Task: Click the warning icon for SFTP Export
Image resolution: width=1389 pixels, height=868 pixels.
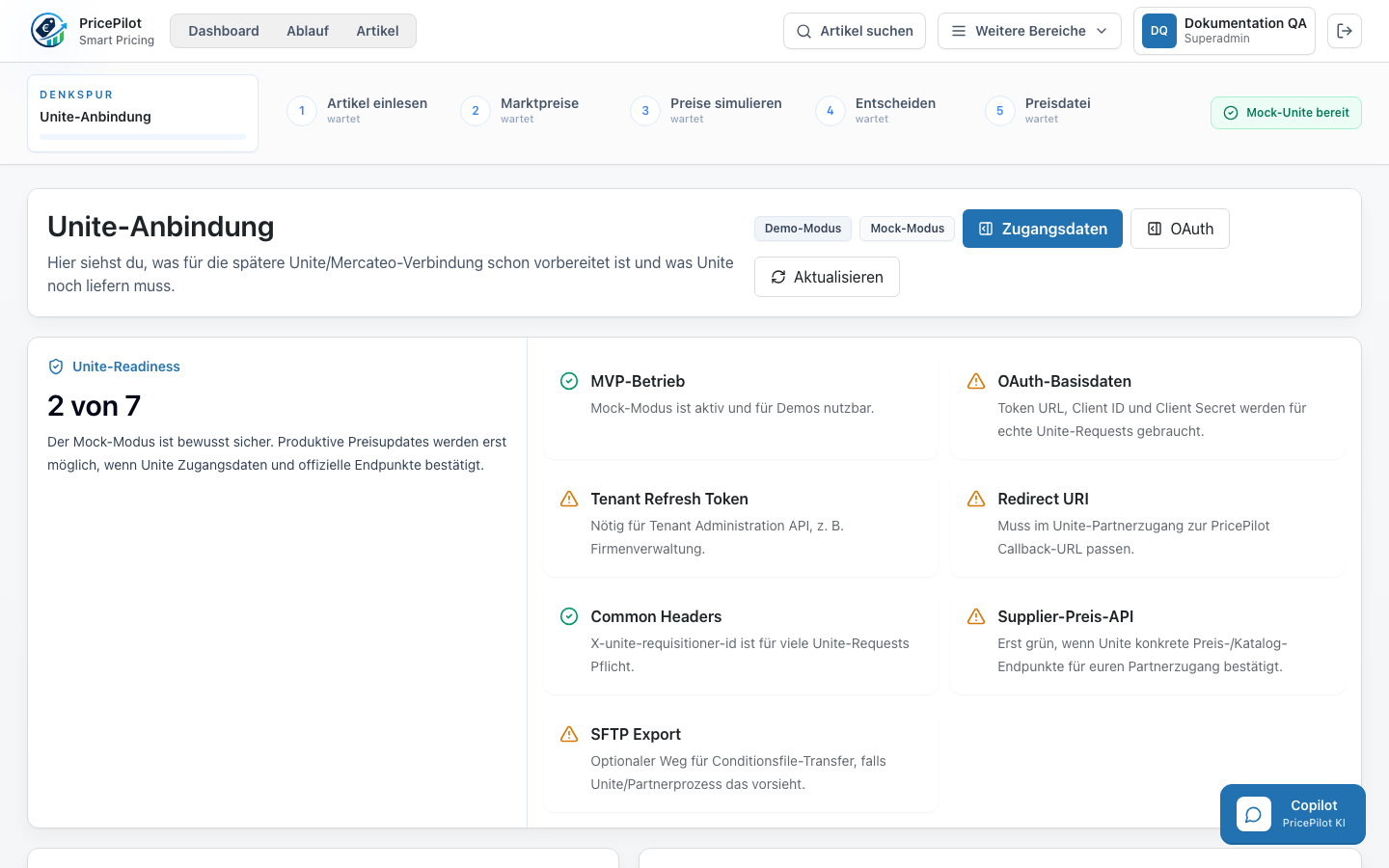Action: (x=569, y=734)
